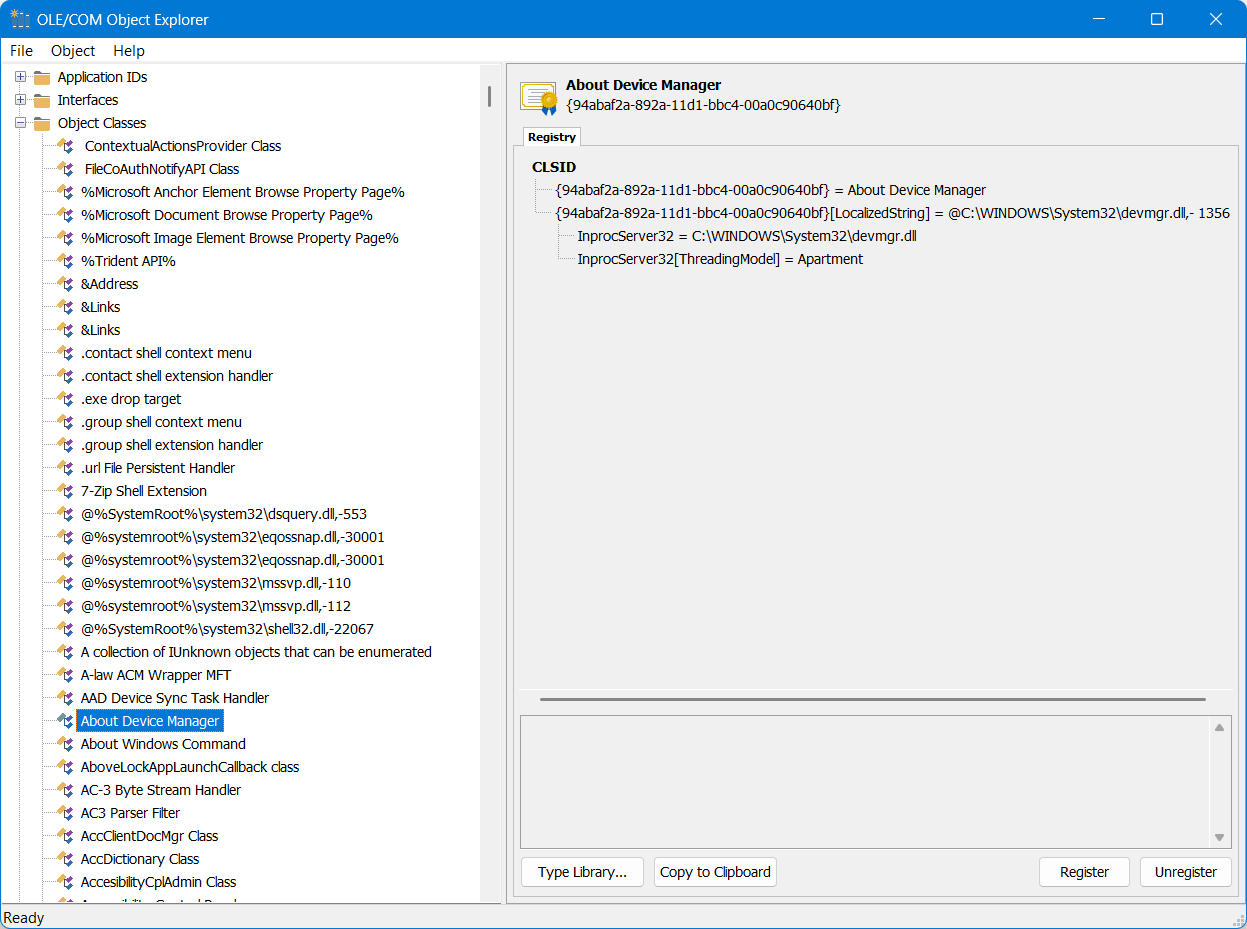
Task: Select @%SystemRoot%\system32\dsquery.dll,-553 entry
Action: pos(224,514)
